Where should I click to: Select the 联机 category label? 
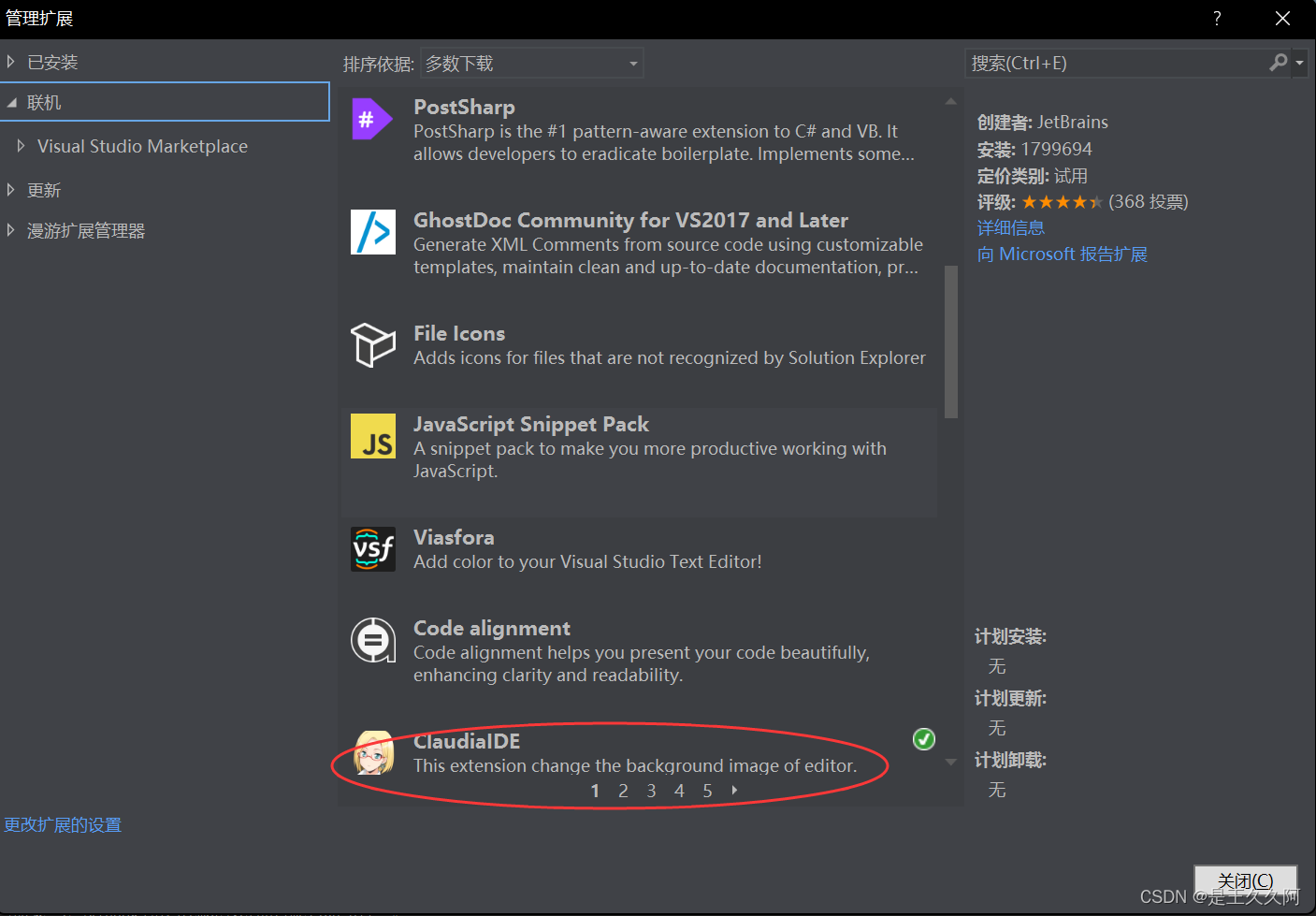[x=44, y=103]
